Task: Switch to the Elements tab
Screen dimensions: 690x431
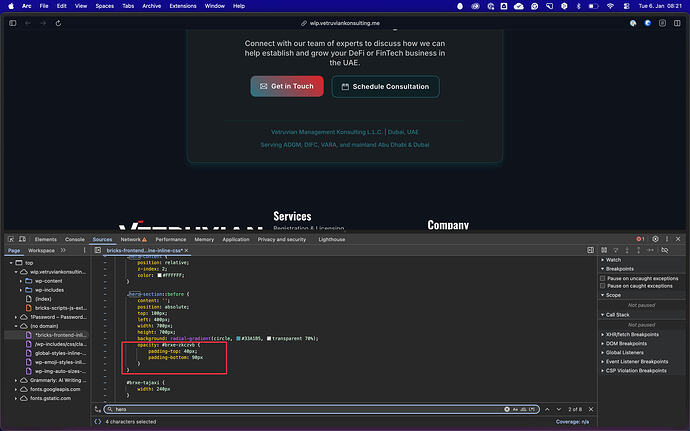Action: (46, 239)
